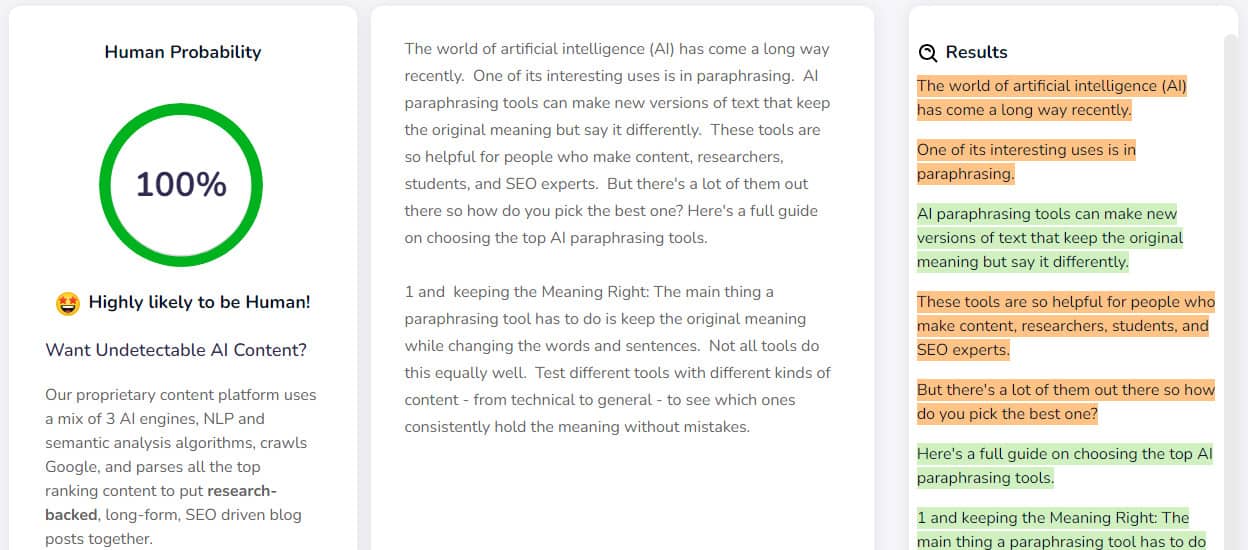Click the bold "research-backed" text
Image resolution: width=1248 pixels, height=550 pixels.
coord(160,503)
